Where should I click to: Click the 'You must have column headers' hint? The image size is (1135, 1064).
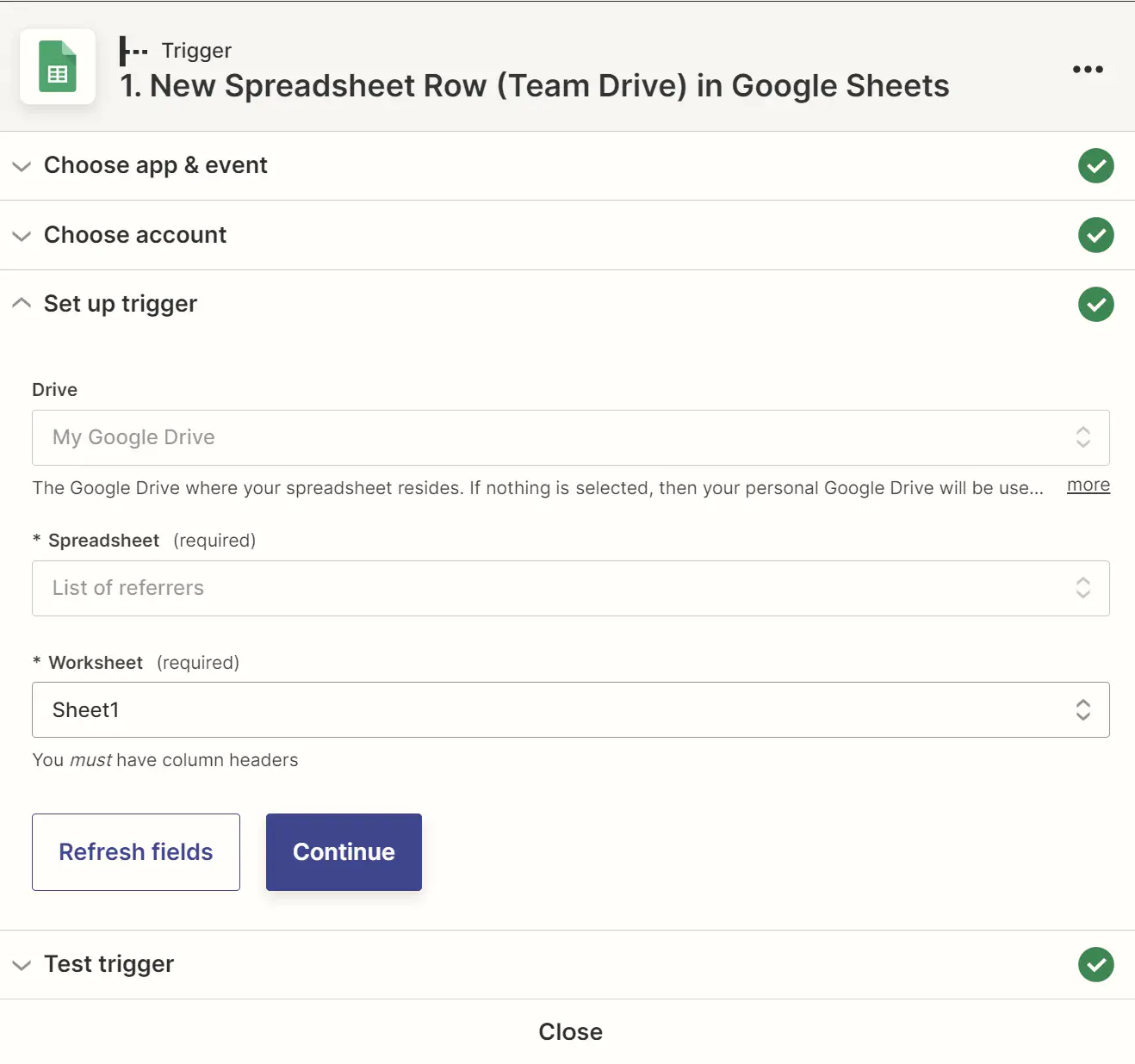coord(165,760)
